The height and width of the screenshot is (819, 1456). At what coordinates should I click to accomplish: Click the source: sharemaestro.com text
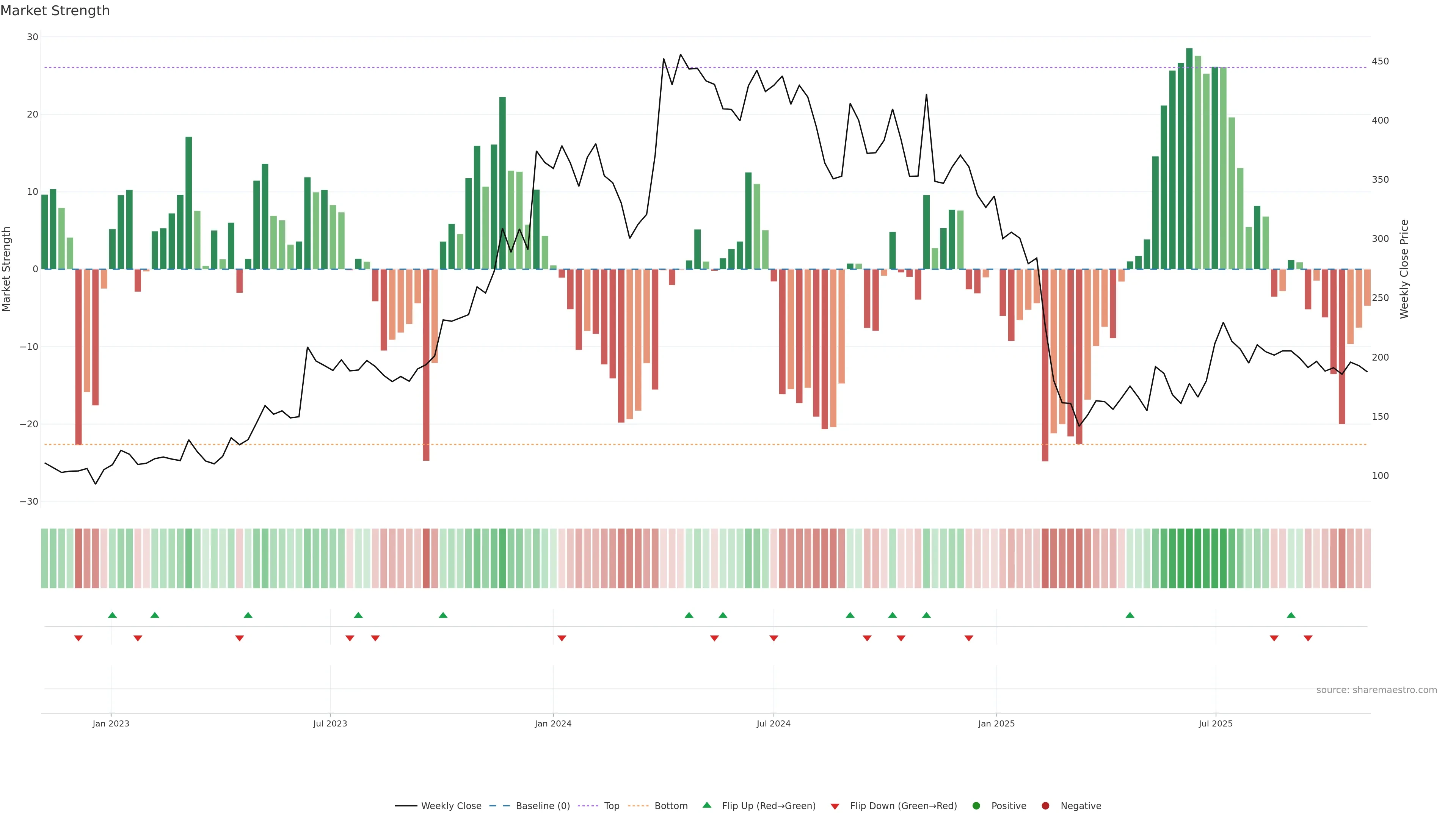pos(1376,690)
